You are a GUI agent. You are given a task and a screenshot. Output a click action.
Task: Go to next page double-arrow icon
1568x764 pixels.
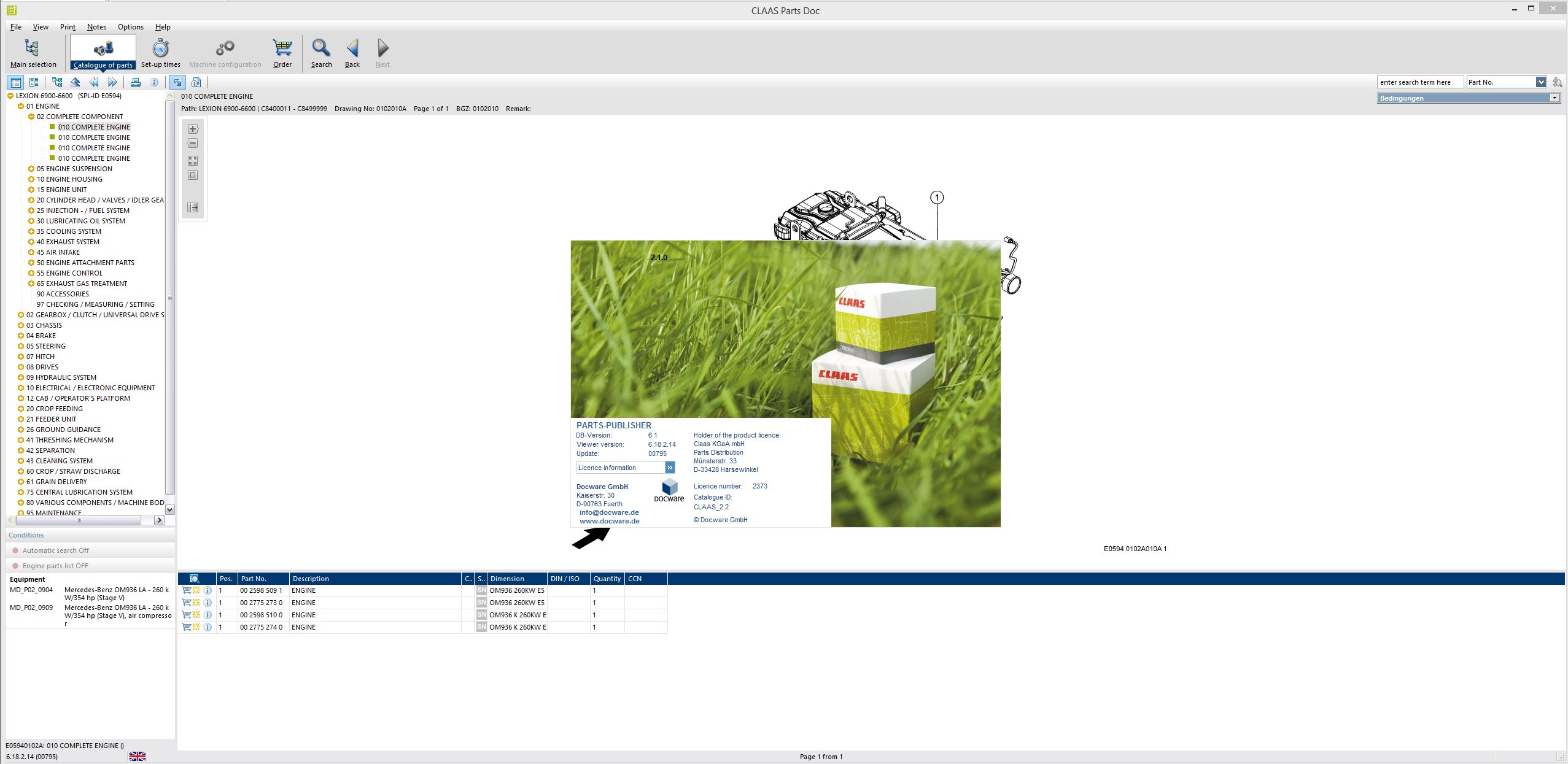[x=112, y=82]
